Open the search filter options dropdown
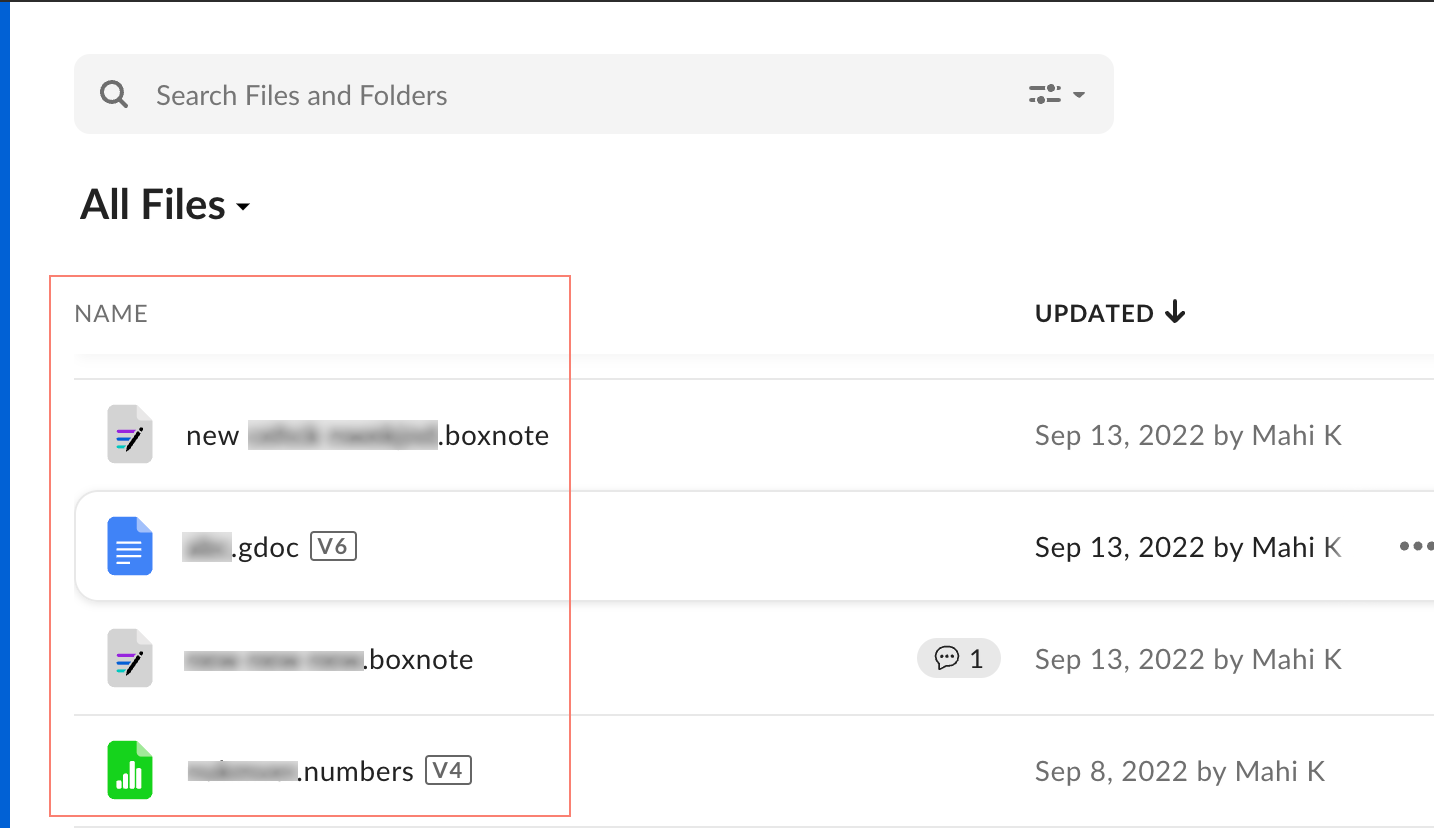Image resolution: width=1434 pixels, height=828 pixels. click(1057, 95)
